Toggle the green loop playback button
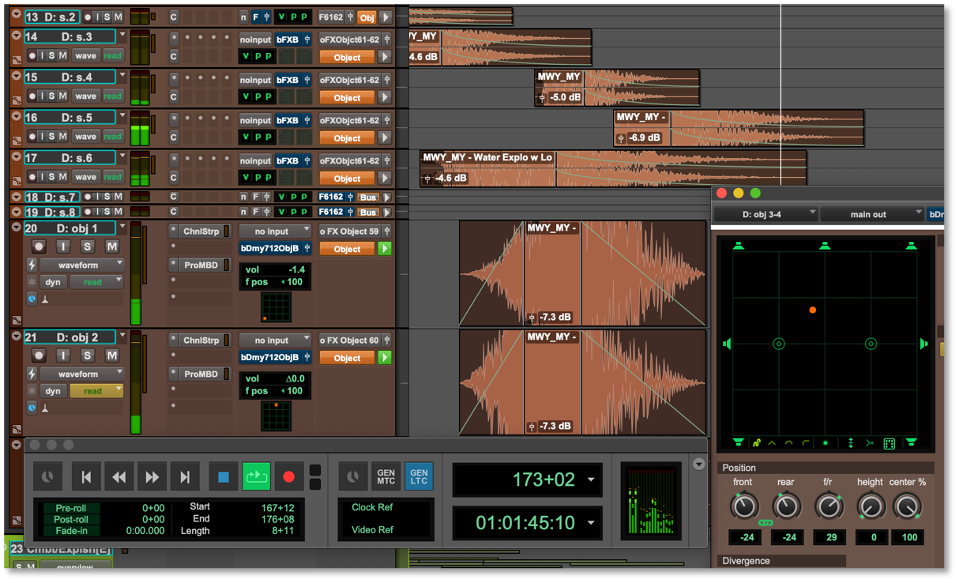The height and width of the screenshot is (583, 960). (257, 477)
